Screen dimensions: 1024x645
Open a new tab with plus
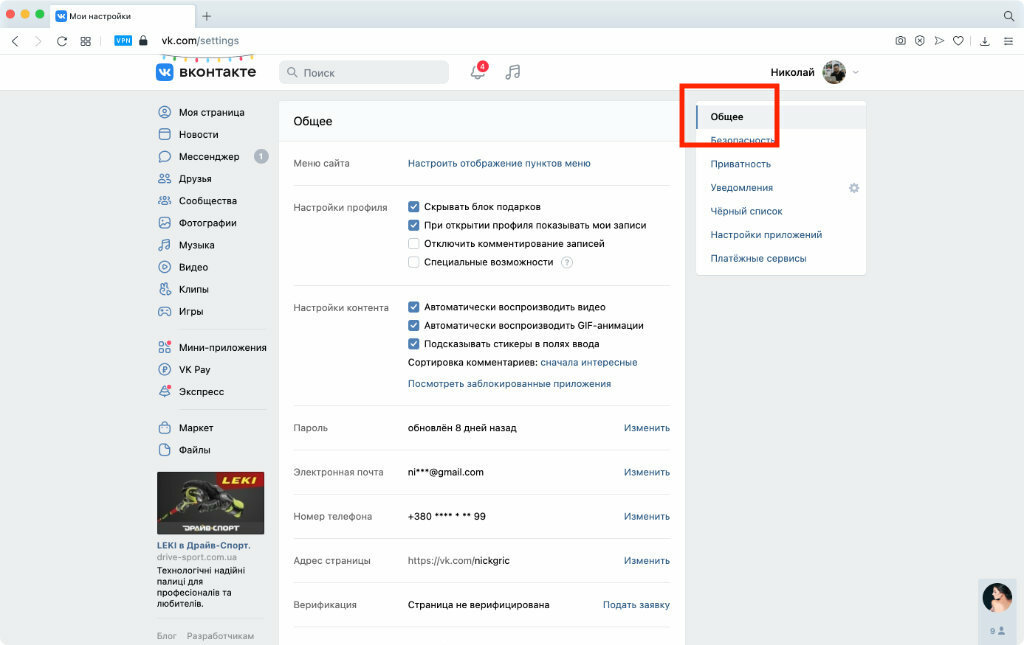point(206,16)
